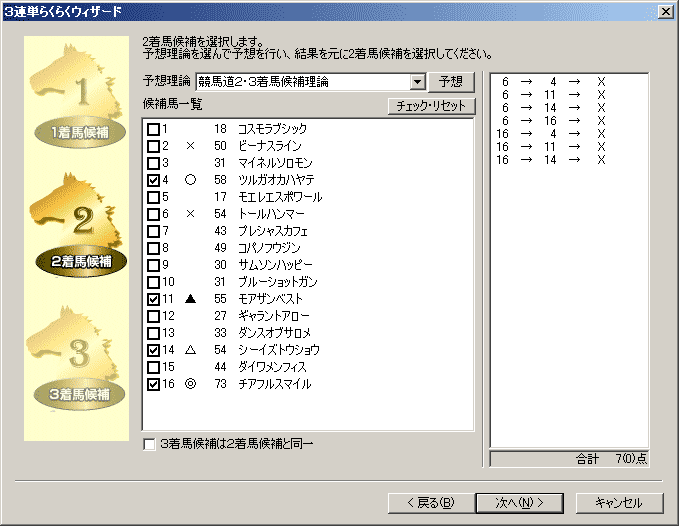Go to next step with 次へ(N) button
The height and width of the screenshot is (526, 679).
[519, 502]
